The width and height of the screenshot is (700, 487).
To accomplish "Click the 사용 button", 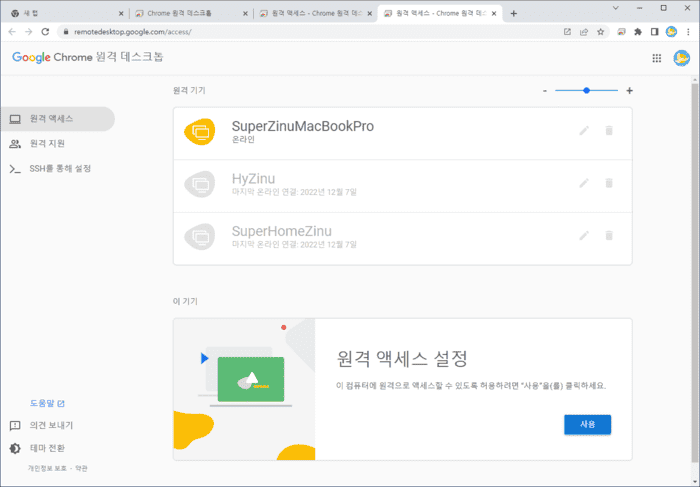I will tap(588, 425).
